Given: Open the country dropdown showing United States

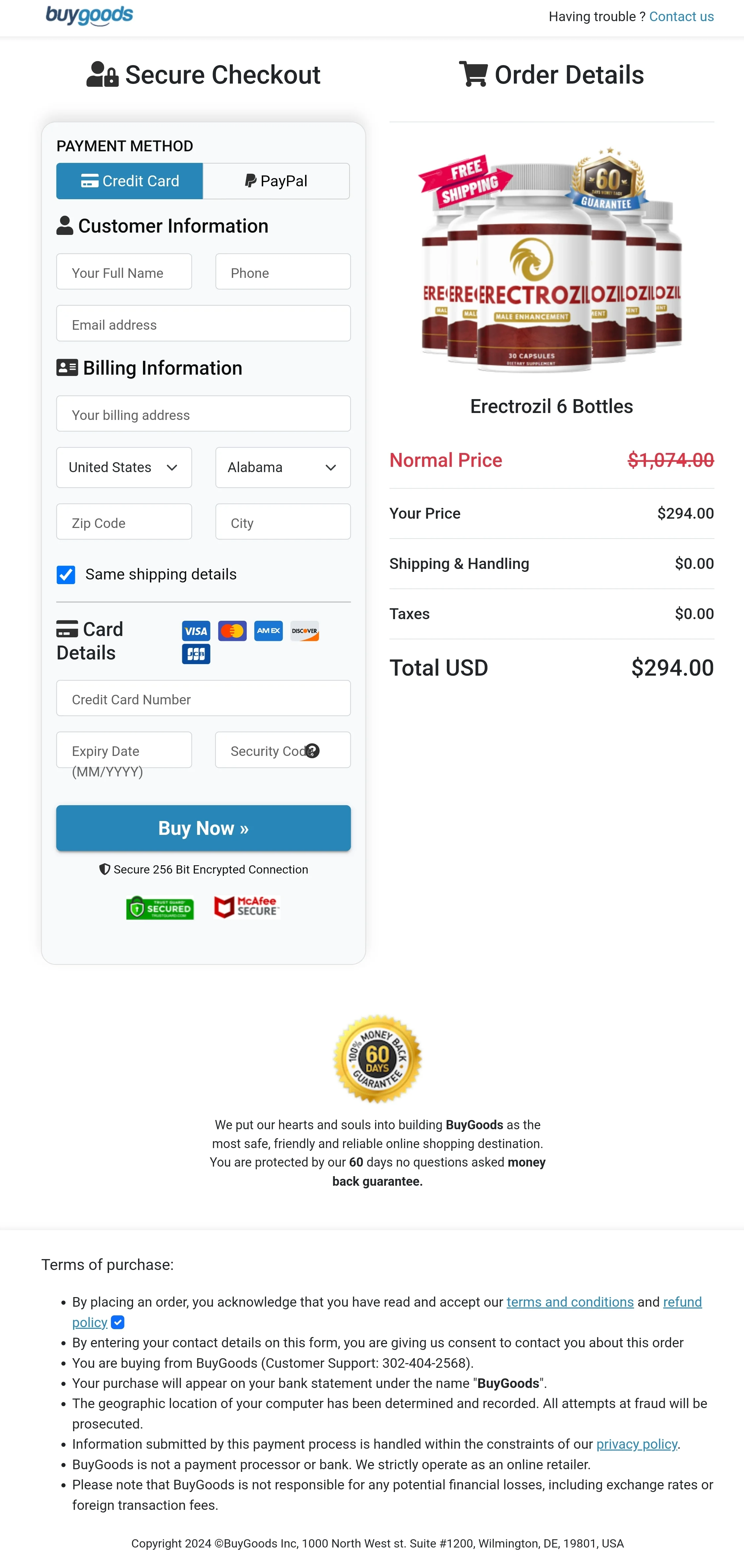Looking at the screenshot, I should (x=124, y=467).
